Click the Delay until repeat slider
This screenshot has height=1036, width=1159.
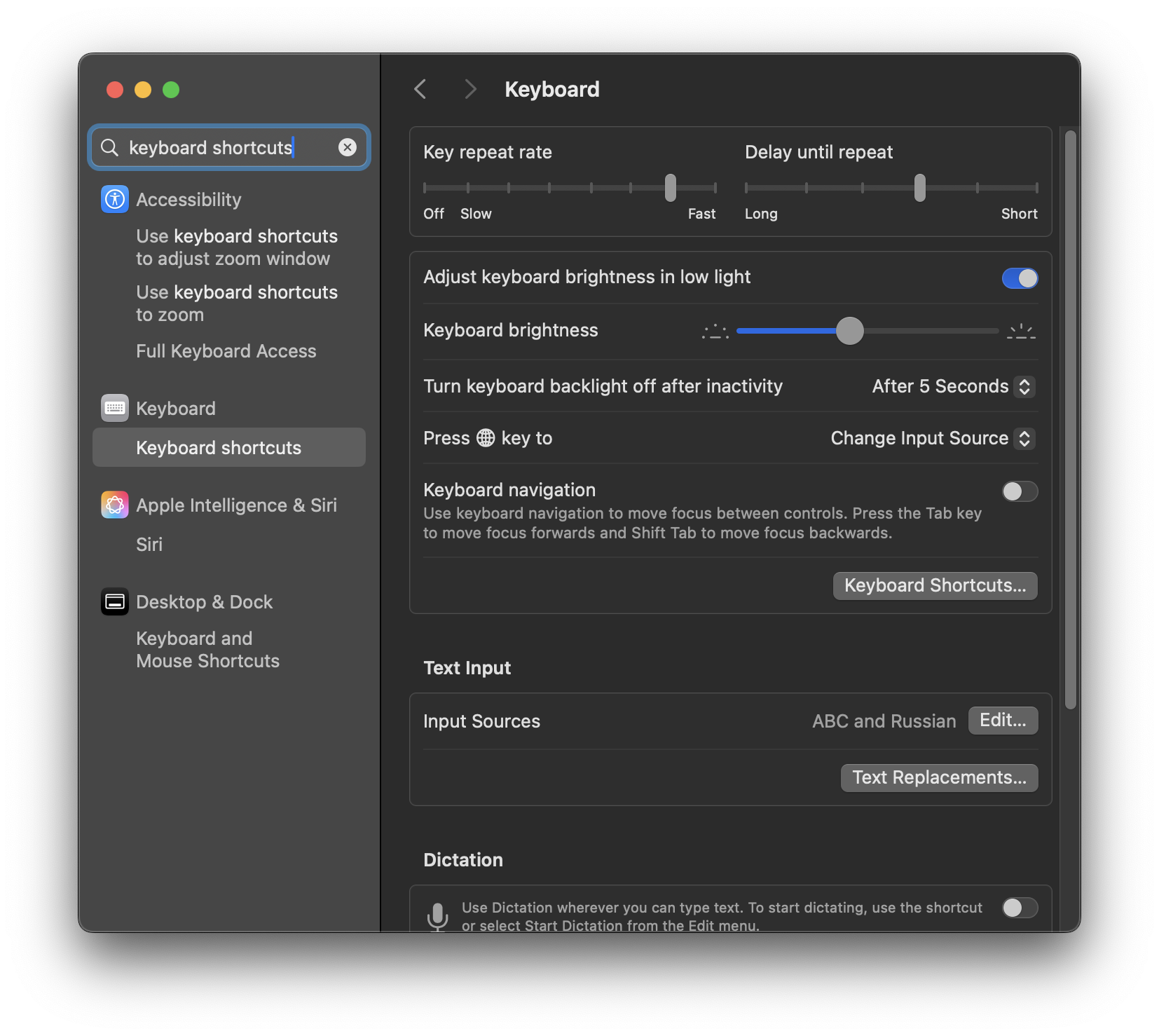click(x=891, y=188)
